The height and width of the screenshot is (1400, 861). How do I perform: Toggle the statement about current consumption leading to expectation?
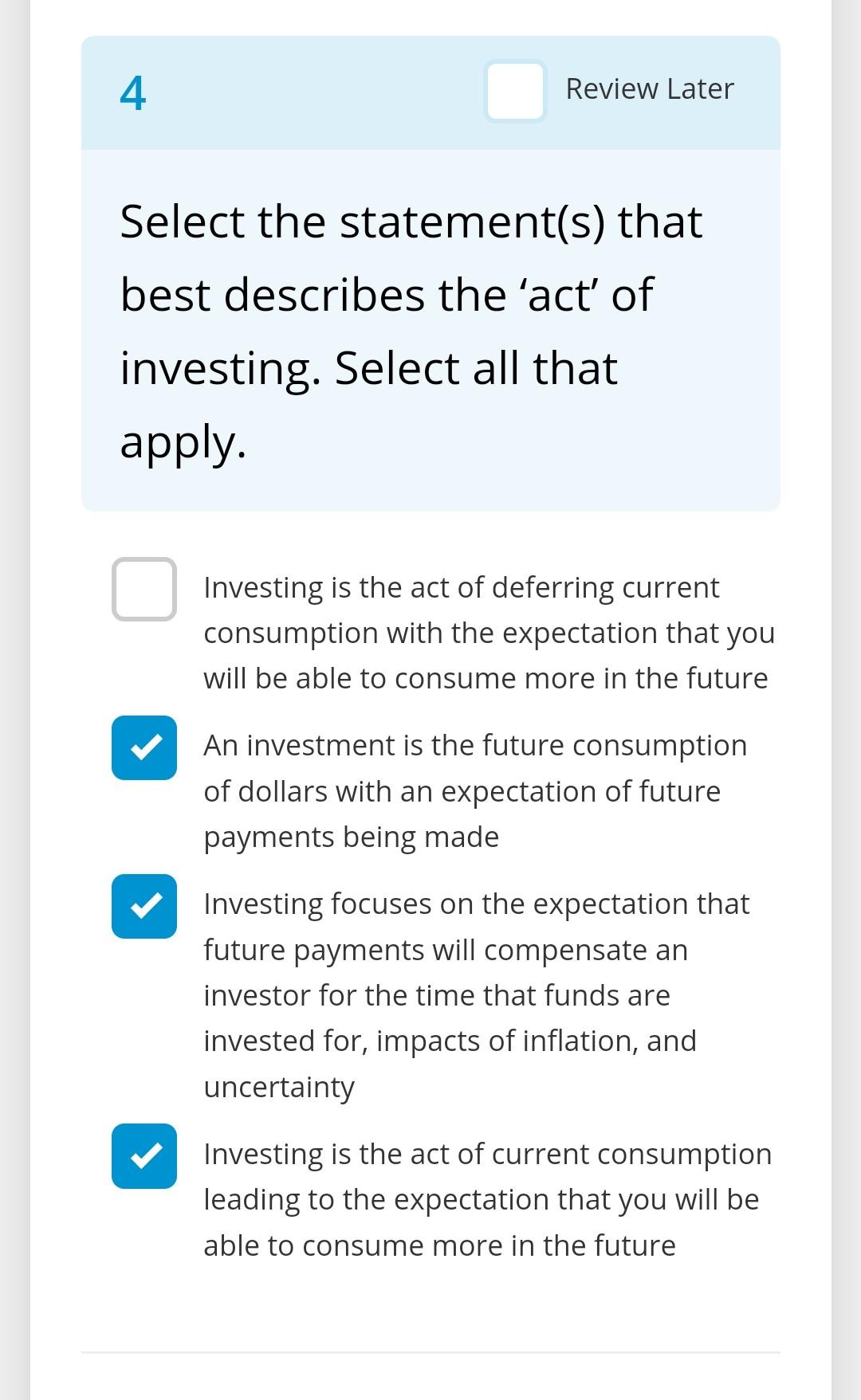pyautogui.click(x=145, y=1158)
